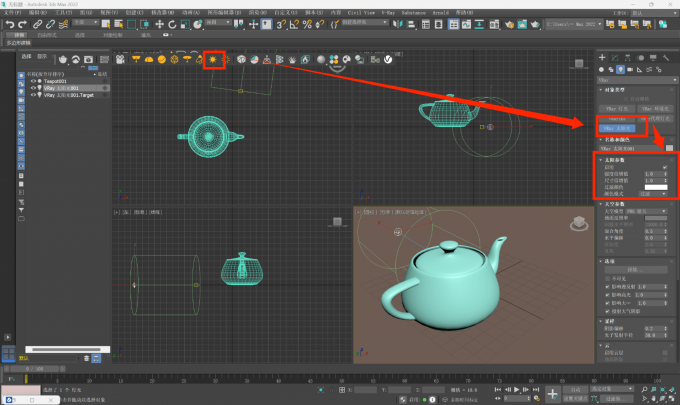Image resolution: width=680 pixels, height=405 pixels.
Task: Toggle the Angle Snap icon
Action: 294,24
